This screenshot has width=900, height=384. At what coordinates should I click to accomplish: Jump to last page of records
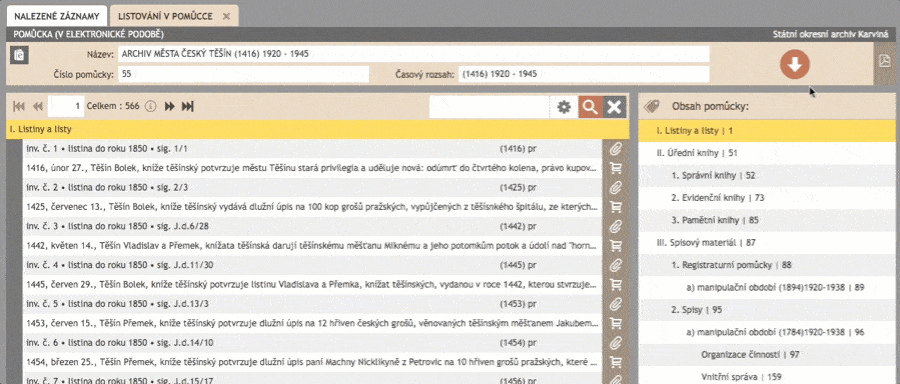pyautogui.click(x=188, y=106)
